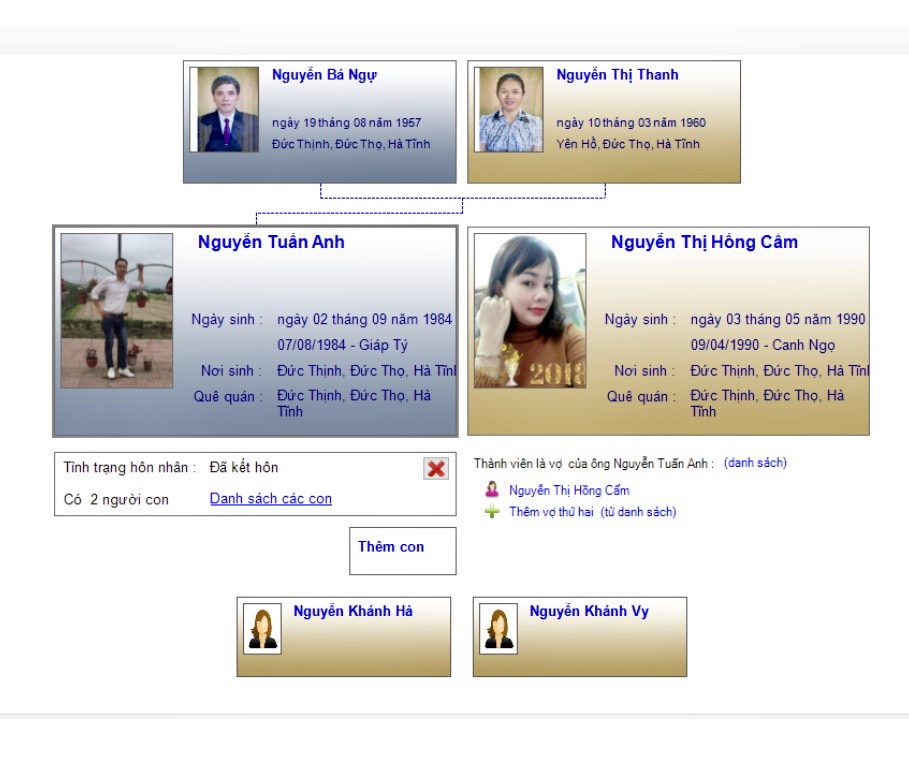909x762 pixels.
Task: Open Nguyễn Tuấn Anh's large photo
Action: [117, 311]
